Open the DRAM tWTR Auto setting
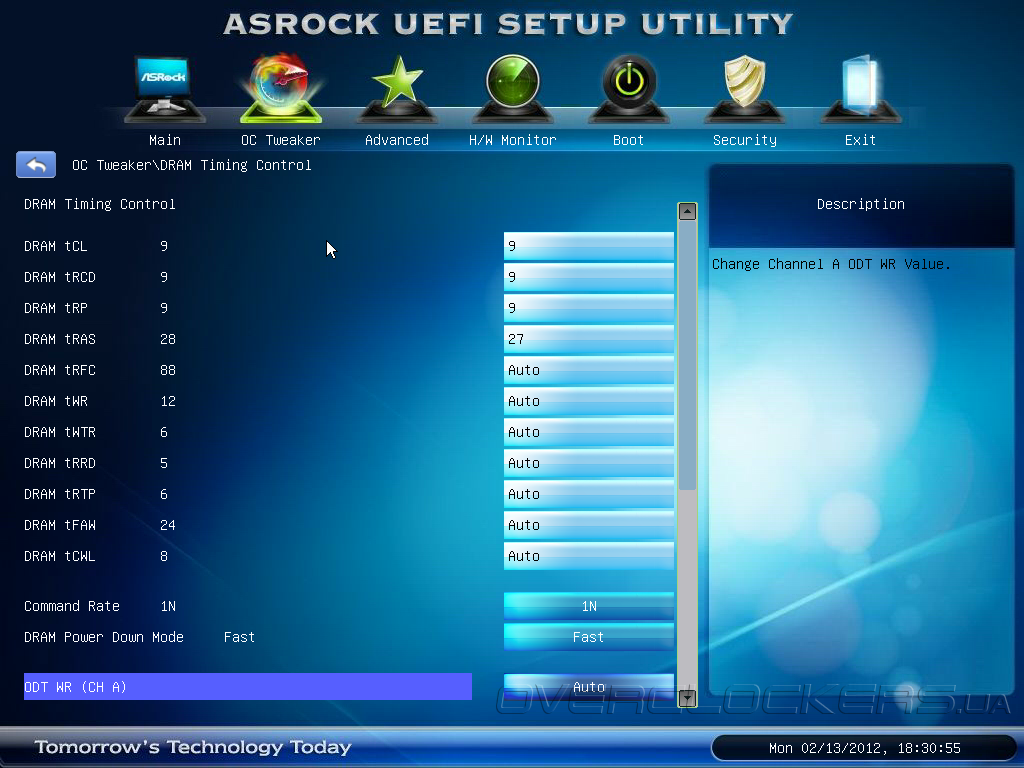Screen dimensions: 1024x768 589,432
